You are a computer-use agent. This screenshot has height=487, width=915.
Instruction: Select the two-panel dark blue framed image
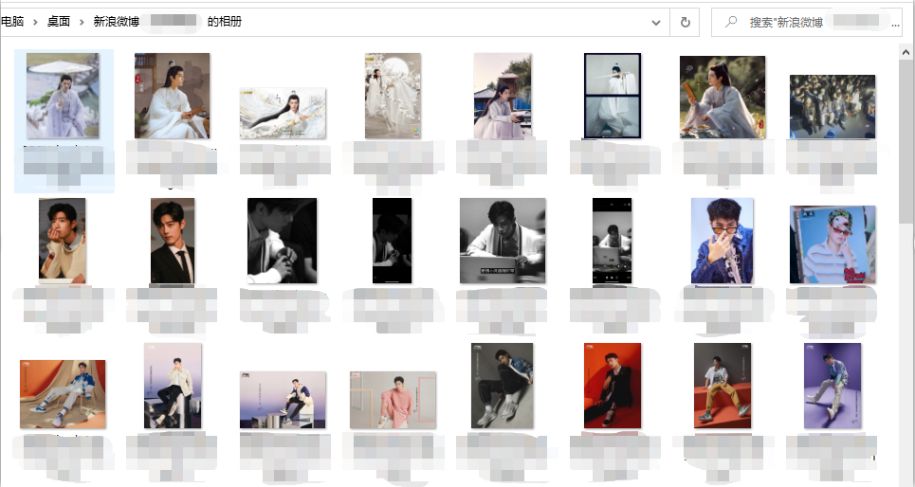(612, 96)
